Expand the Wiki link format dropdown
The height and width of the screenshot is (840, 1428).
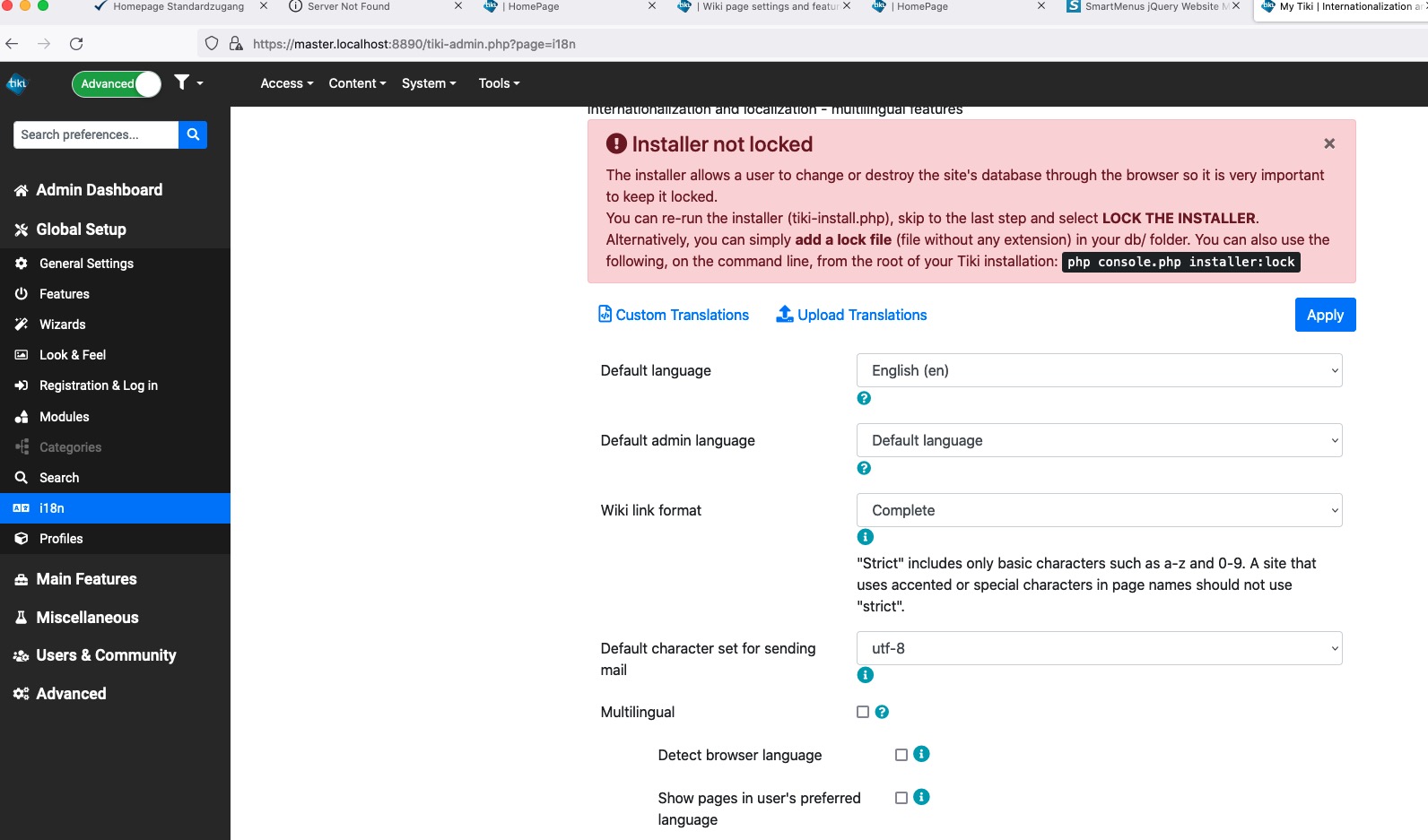click(x=1099, y=510)
